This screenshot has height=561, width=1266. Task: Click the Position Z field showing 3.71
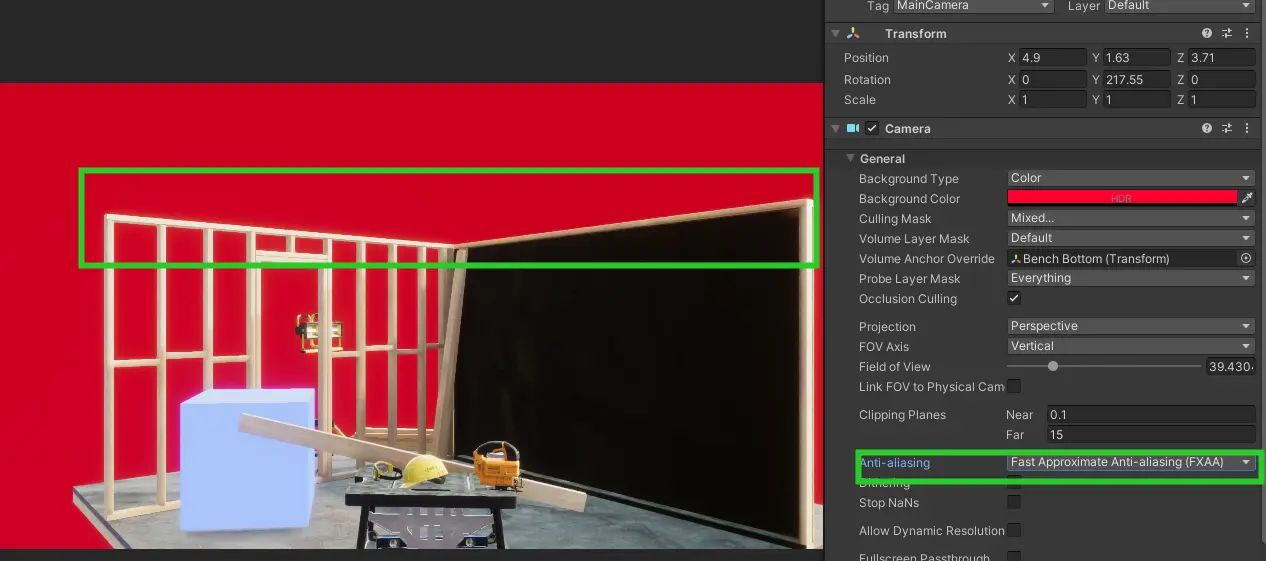pos(1221,57)
